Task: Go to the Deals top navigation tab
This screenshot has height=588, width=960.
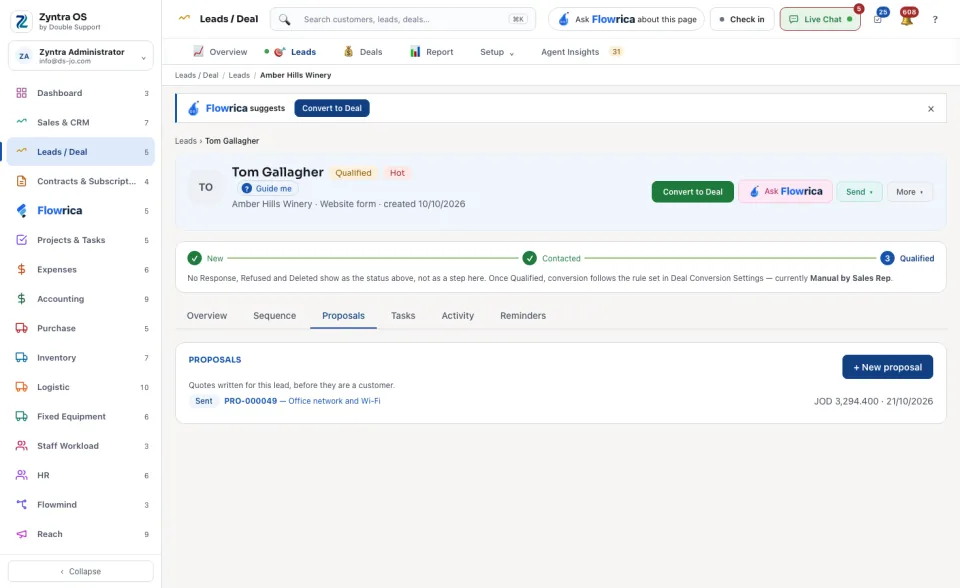Action: point(363,52)
